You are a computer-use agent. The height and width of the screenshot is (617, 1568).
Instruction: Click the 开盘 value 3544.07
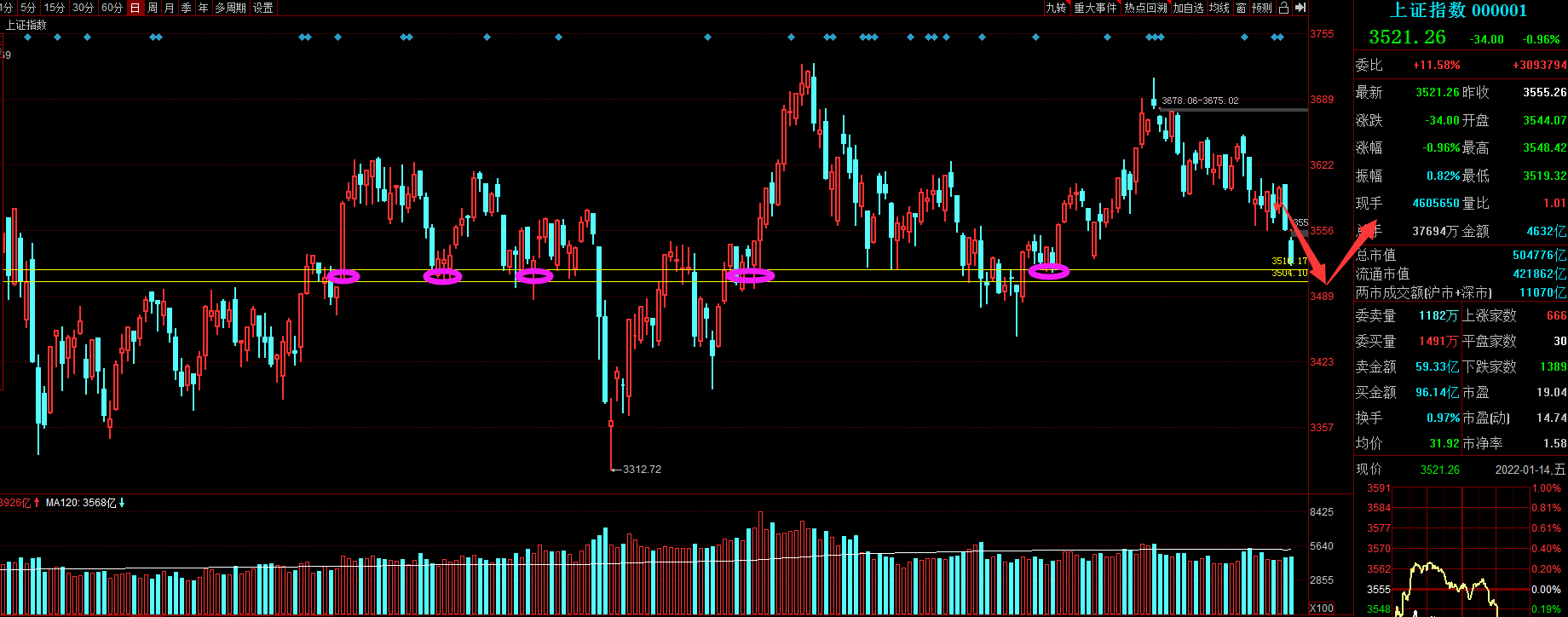pos(1544,120)
